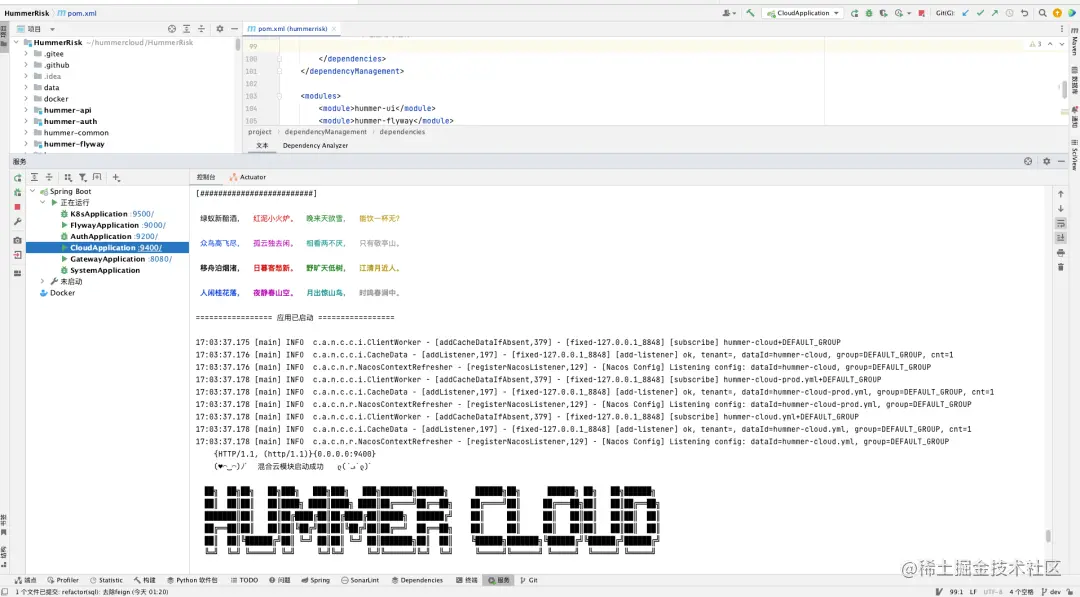Select SystemApplication service

click(x=105, y=271)
